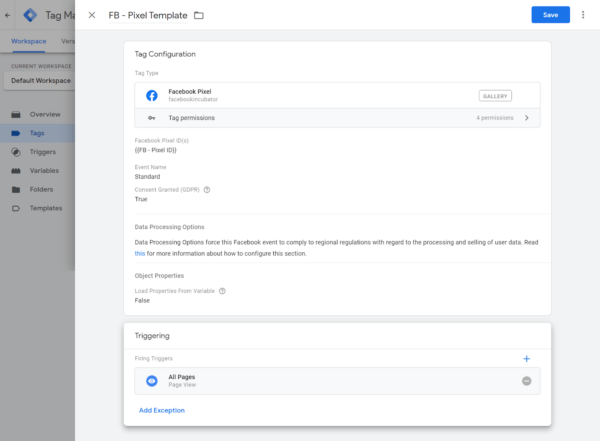Open Triggers in the sidebar
The height and width of the screenshot is (441, 600).
pyautogui.click(x=38, y=152)
